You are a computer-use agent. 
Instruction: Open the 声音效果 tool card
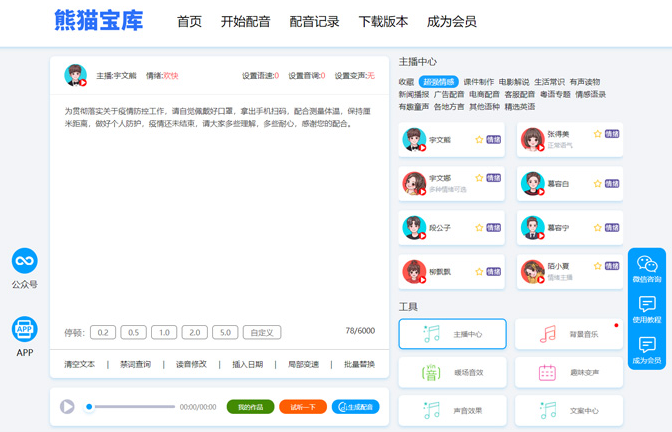coord(452,411)
